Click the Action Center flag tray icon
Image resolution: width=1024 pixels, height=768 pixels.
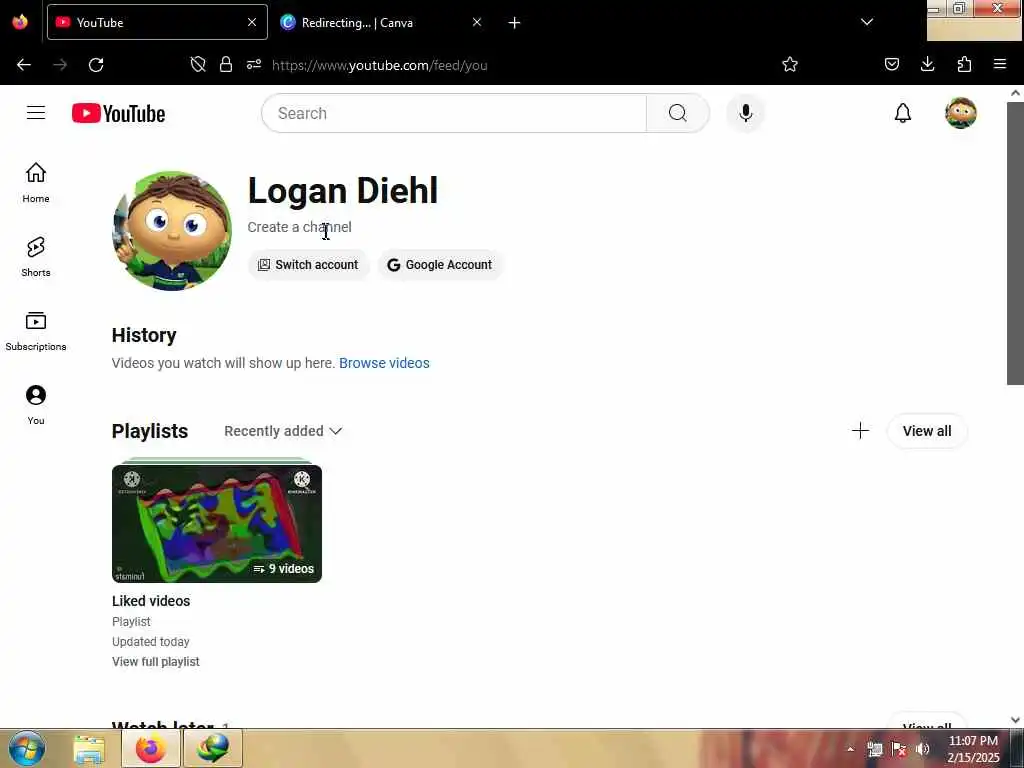[899, 749]
